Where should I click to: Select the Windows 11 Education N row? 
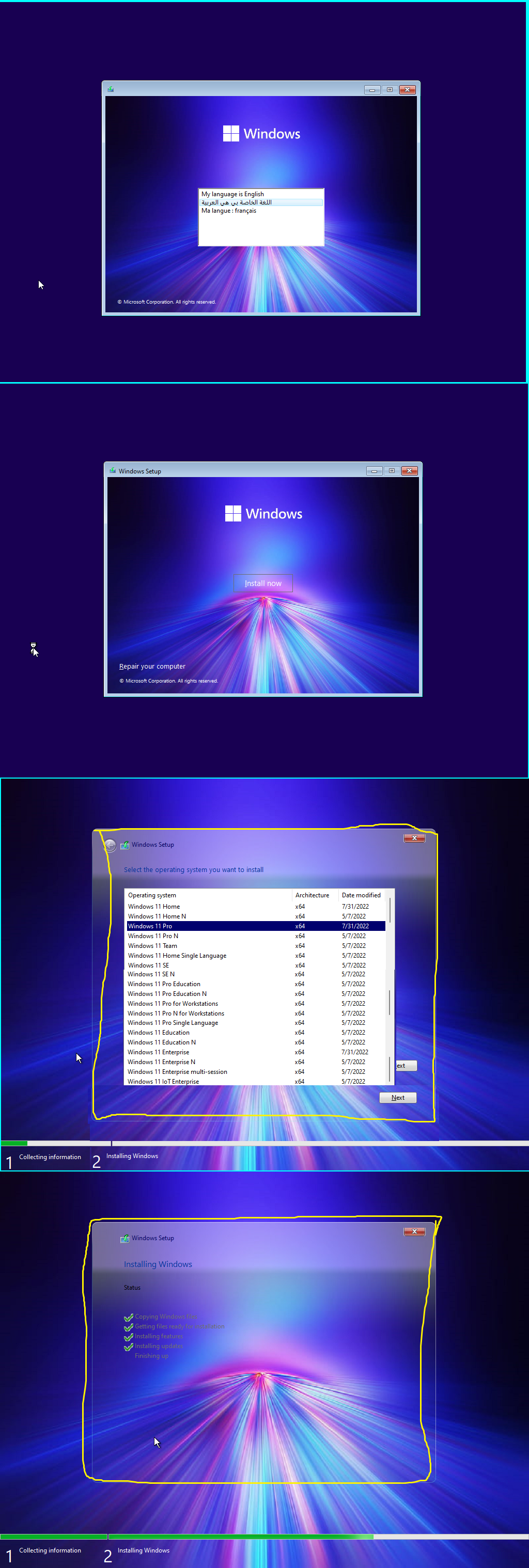[x=256, y=1043]
